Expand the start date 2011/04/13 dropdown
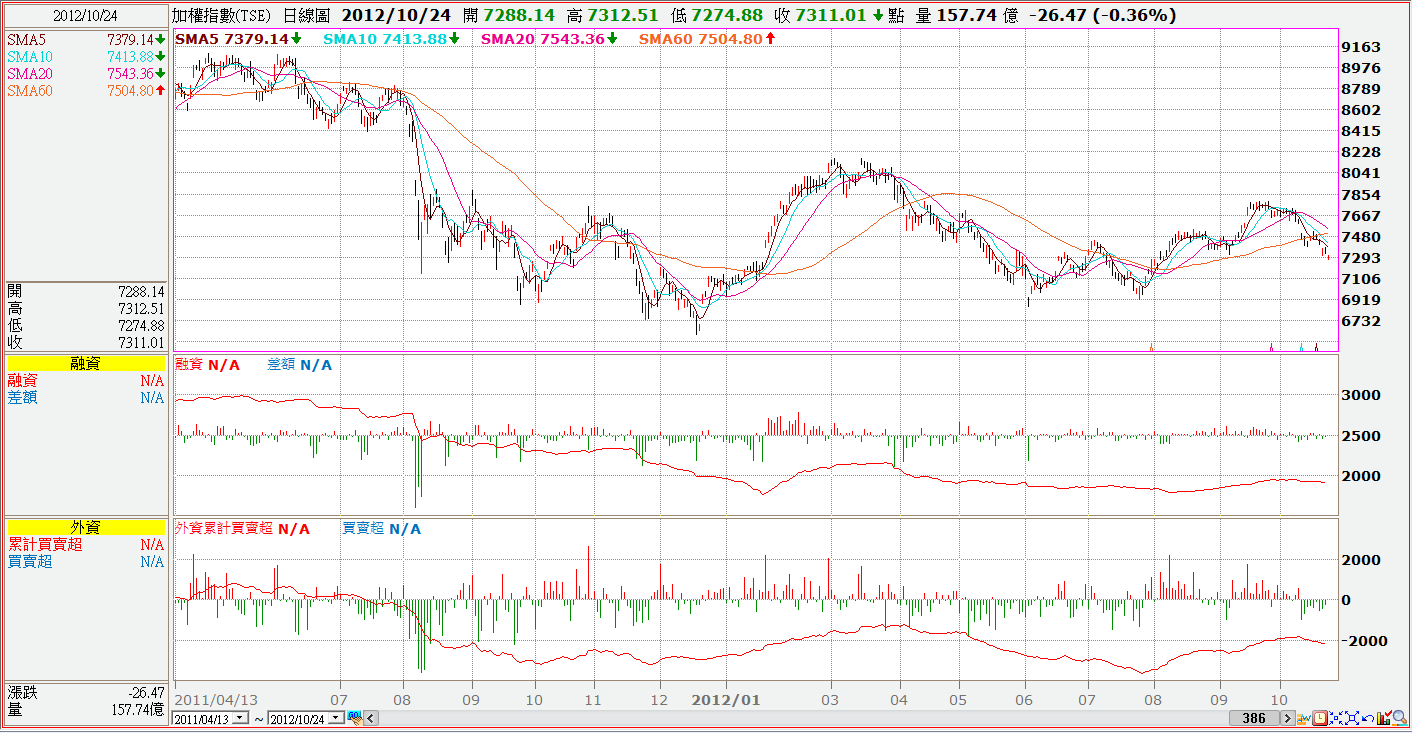Image resolution: width=1412 pixels, height=733 pixels. 240,717
